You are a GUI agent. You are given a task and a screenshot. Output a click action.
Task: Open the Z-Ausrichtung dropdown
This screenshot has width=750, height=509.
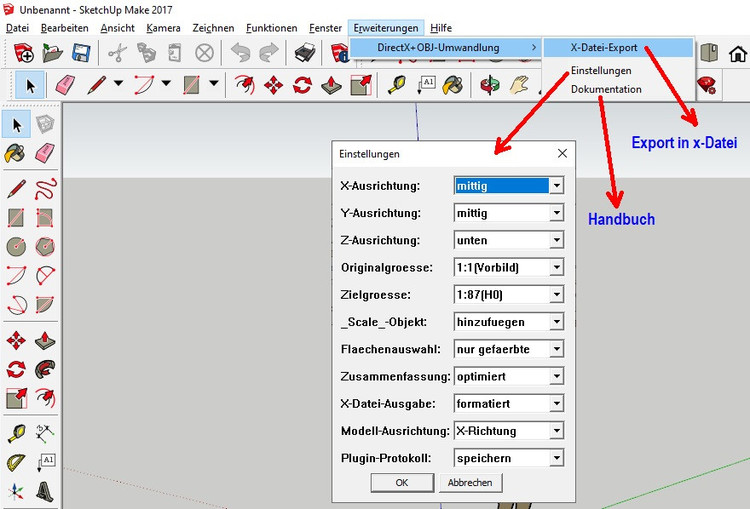coord(556,240)
